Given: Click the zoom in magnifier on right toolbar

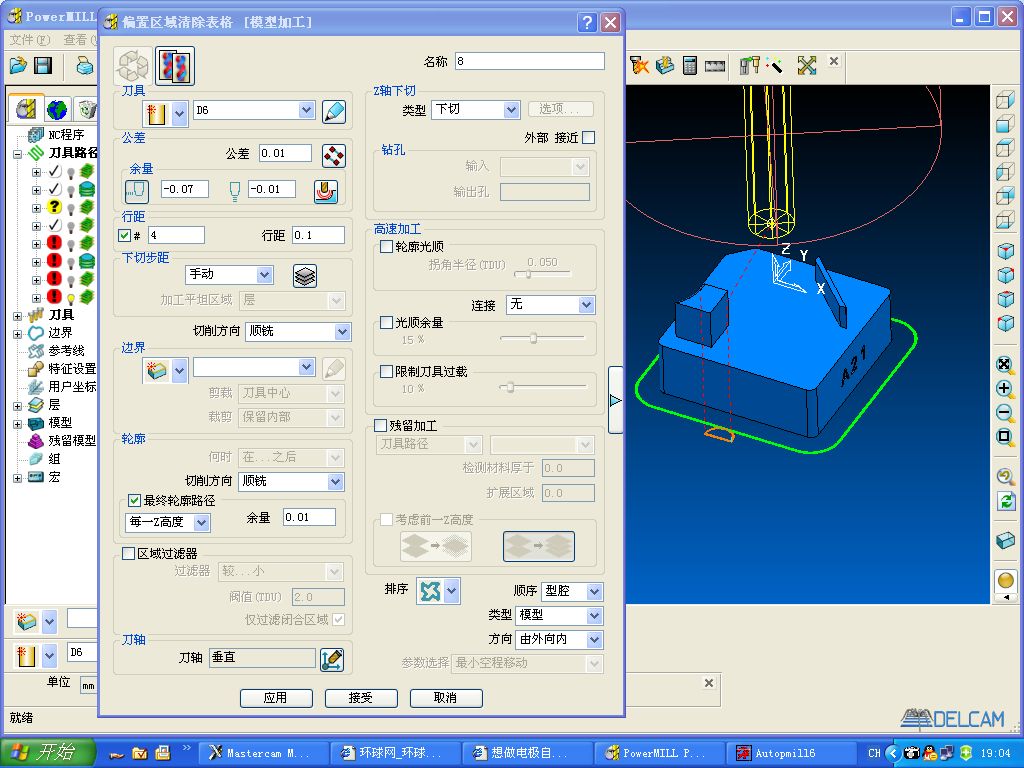Looking at the screenshot, I should (x=1005, y=388).
